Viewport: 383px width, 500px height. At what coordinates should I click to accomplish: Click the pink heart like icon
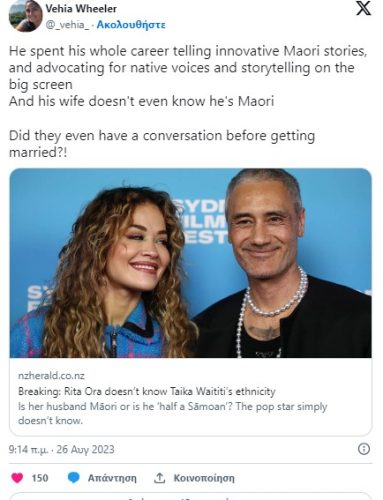tap(17, 478)
